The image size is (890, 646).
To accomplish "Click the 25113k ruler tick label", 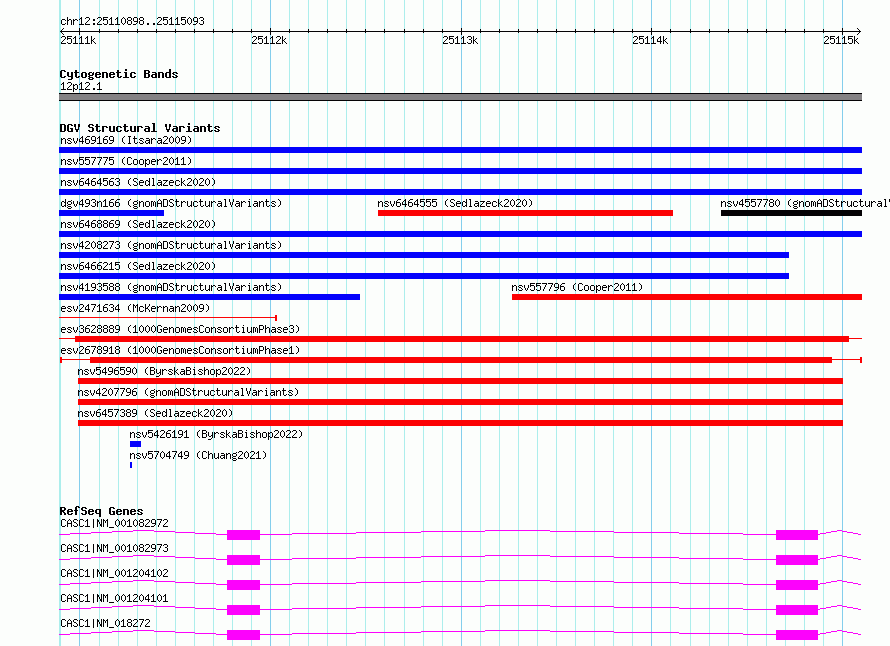I will 460,40.
